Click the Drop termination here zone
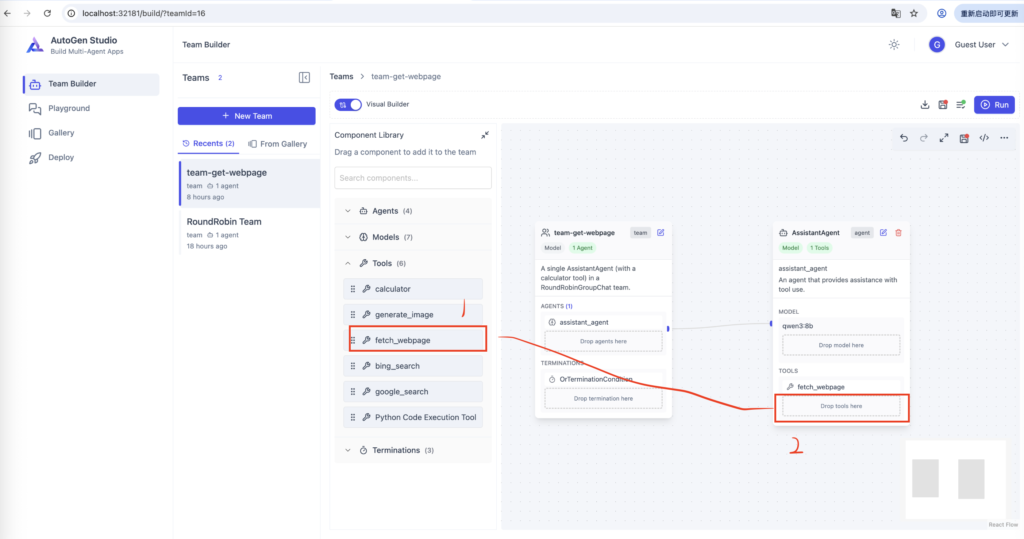Image resolution: width=1024 pixels, height=539 pixels. pyautogui.click(x=603, y=399)
